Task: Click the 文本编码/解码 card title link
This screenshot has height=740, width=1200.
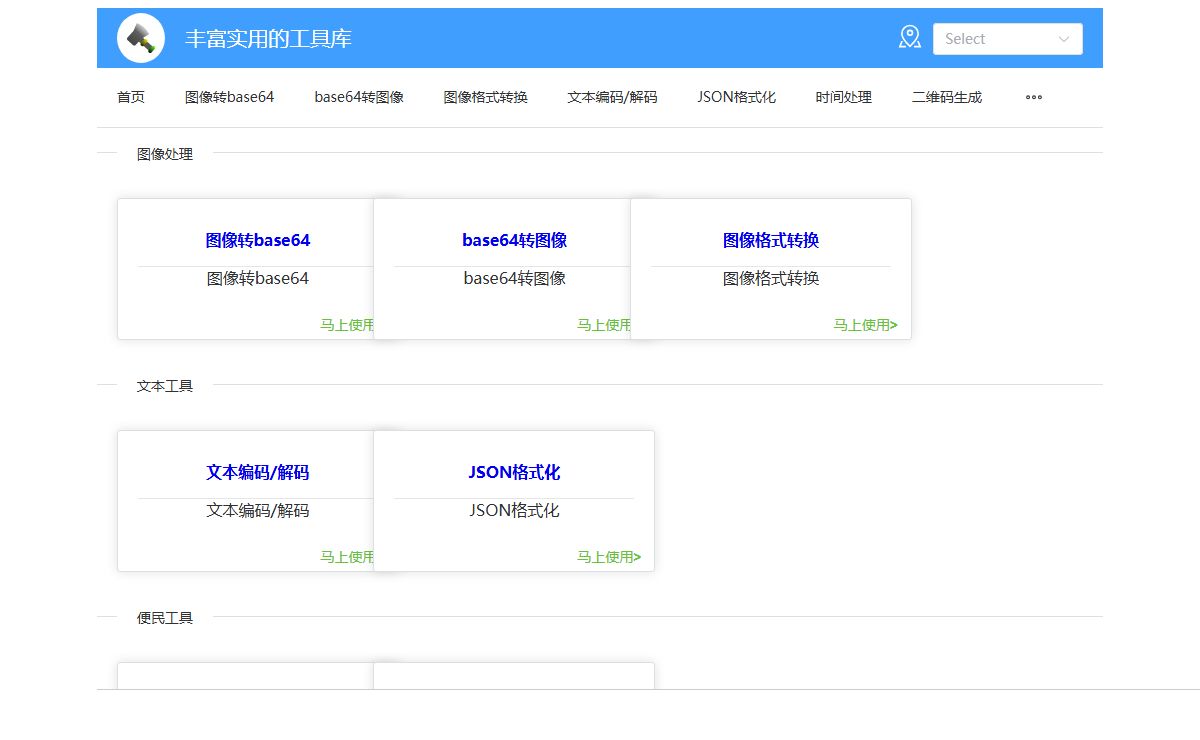Action: [258, 472]
